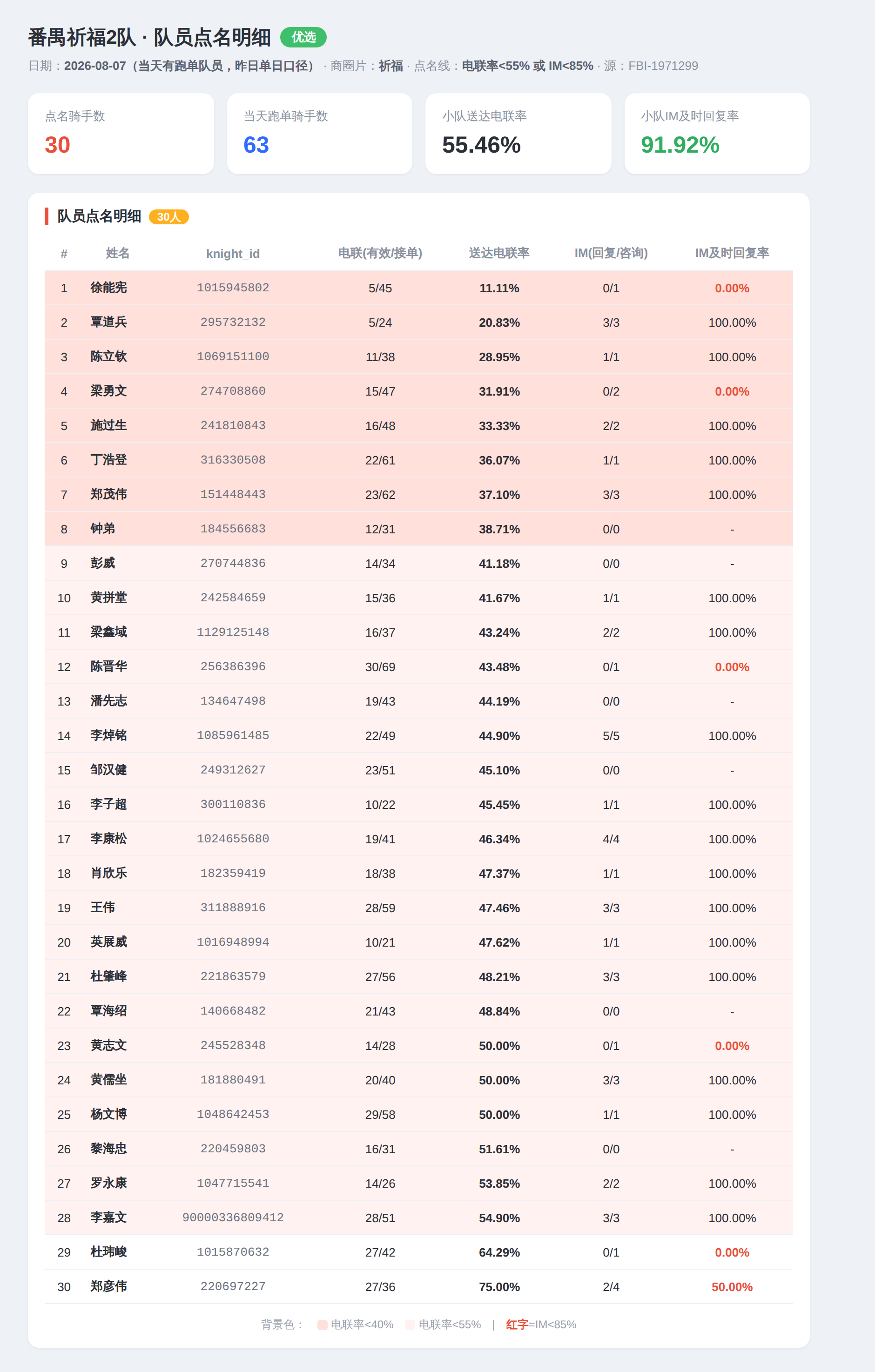Select the 当天跑单骑手数 card showing 63
The image size is (875, 1372).
[x=320, y=133]
